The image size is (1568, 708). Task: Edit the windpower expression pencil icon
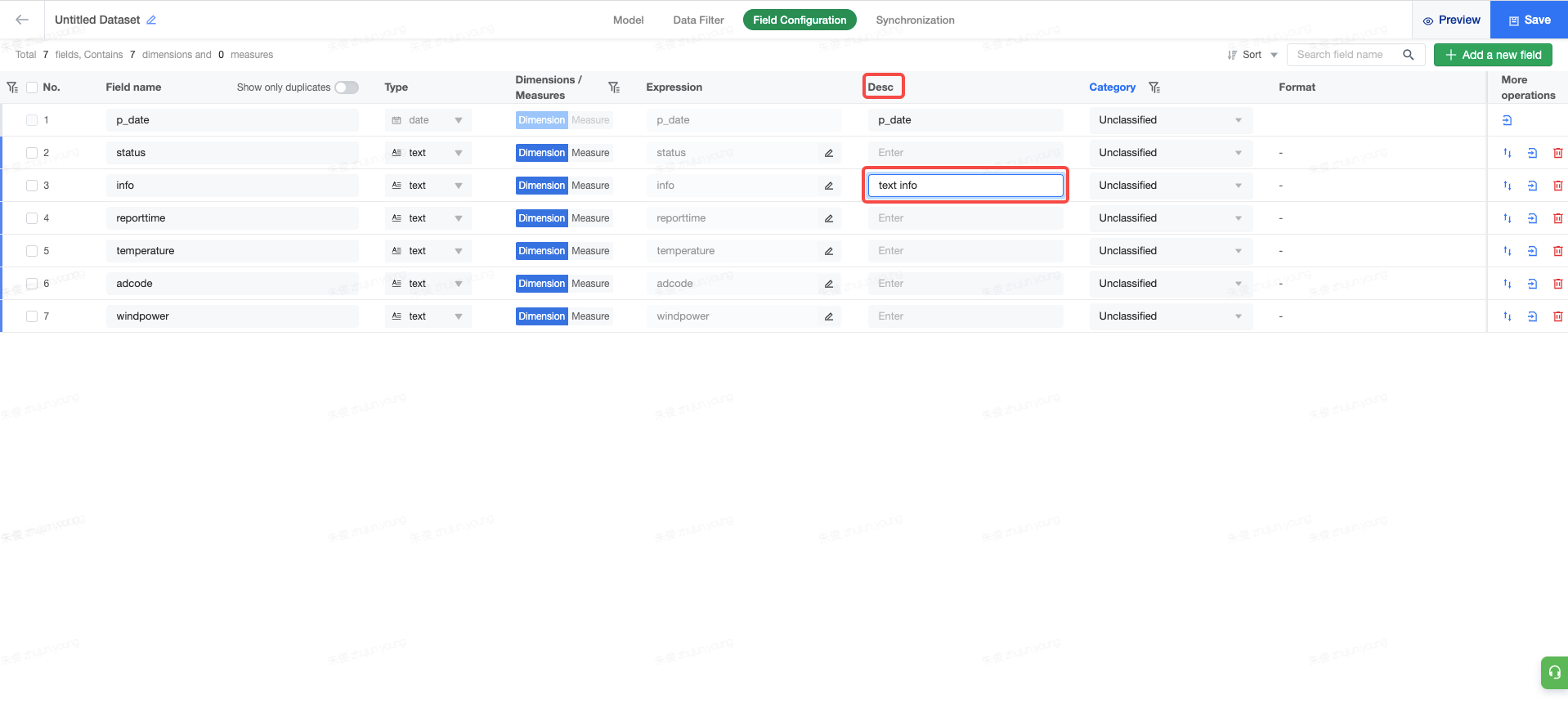pyautogui.click(x=828, y=316)
